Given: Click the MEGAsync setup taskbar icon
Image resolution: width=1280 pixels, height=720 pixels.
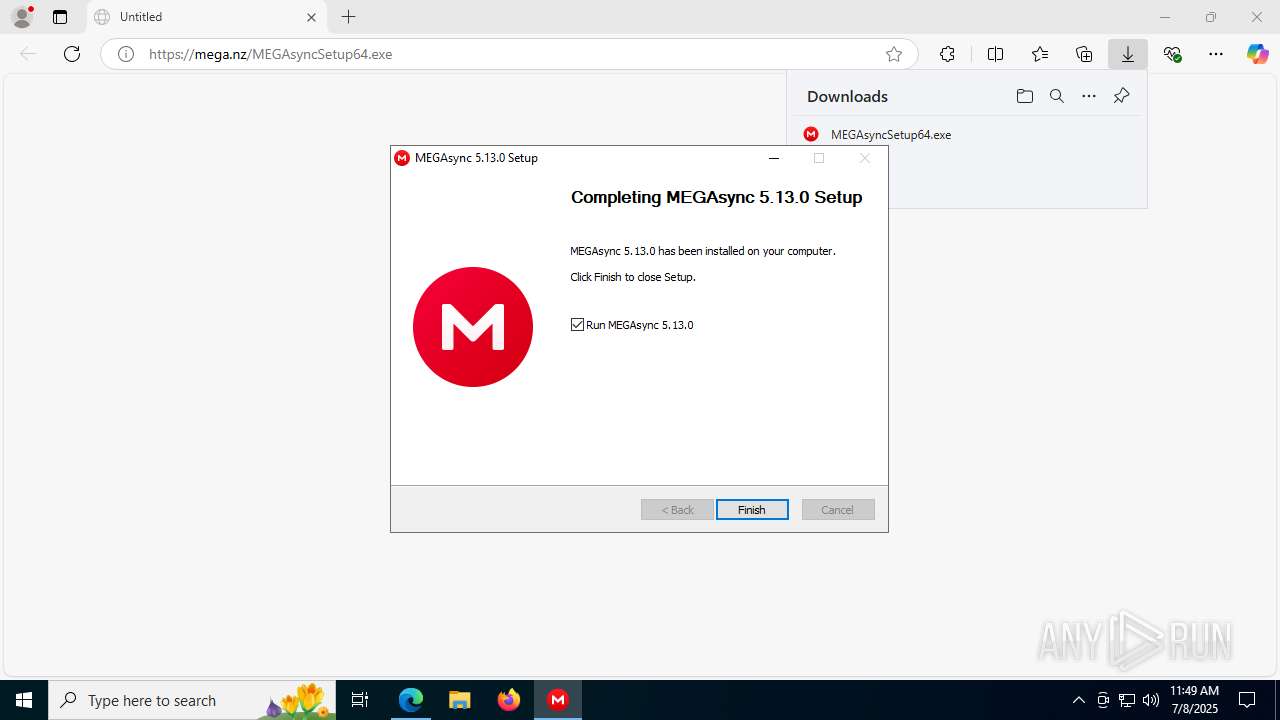Looking at the screenshot, I should point(558,700).
